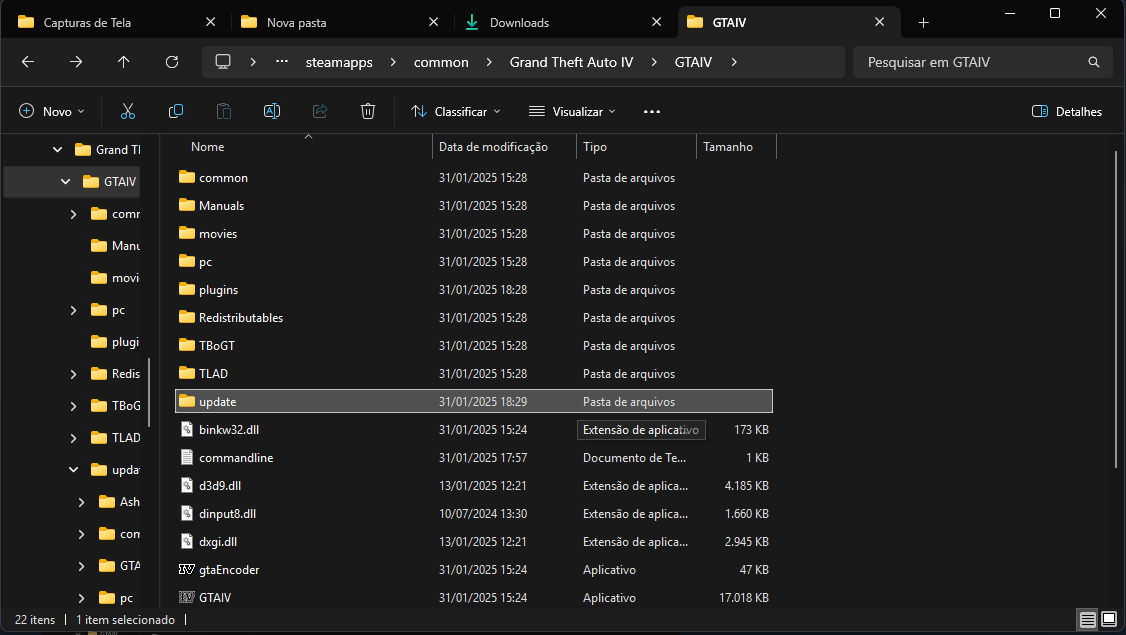This screenshot has width=1126, height=635.
Task: Navigate back to previous folder
Action: pyautogui.click(x=28, y=62)
